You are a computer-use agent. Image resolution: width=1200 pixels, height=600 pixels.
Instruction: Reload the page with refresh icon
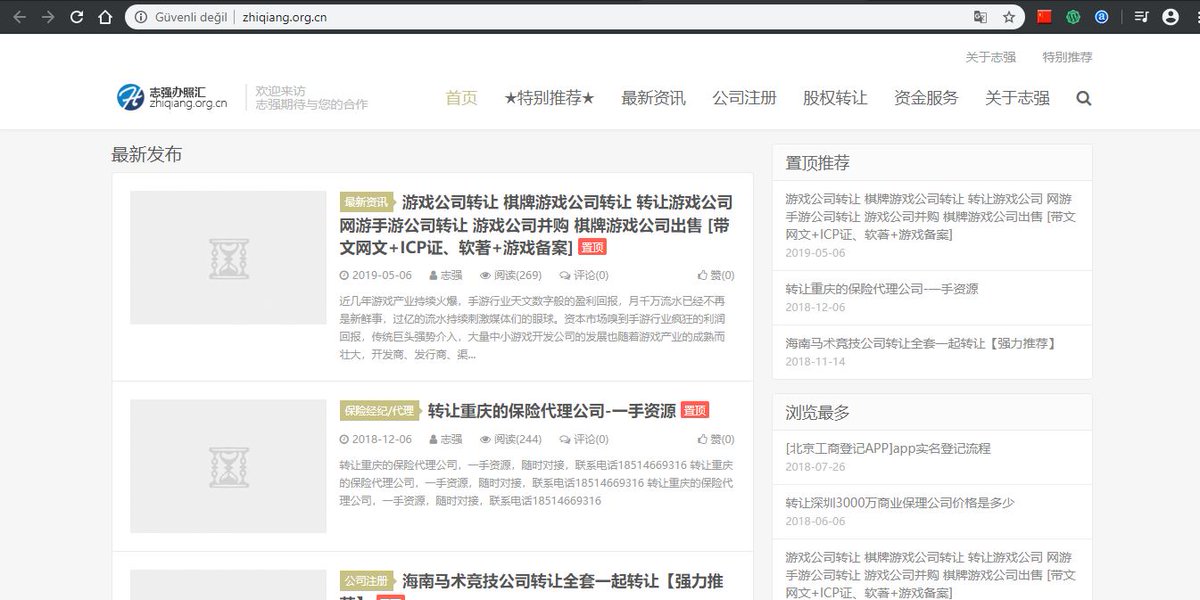pyautogui.click(x=76, y=17)
